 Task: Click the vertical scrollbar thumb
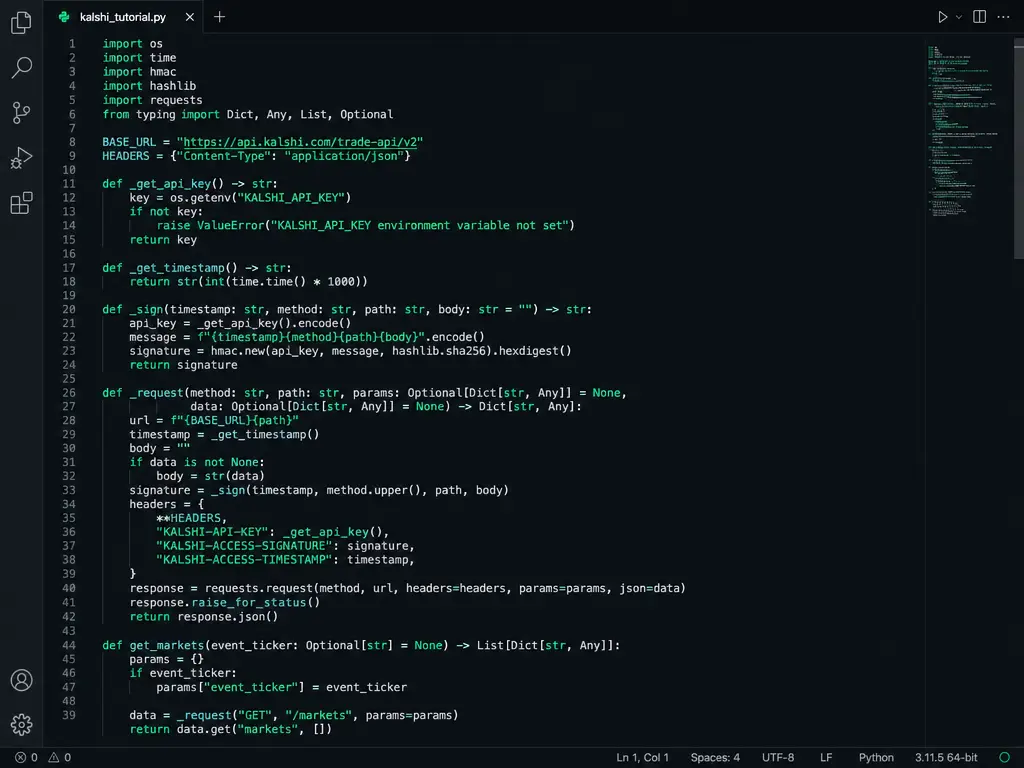[x=1019, y=149]
